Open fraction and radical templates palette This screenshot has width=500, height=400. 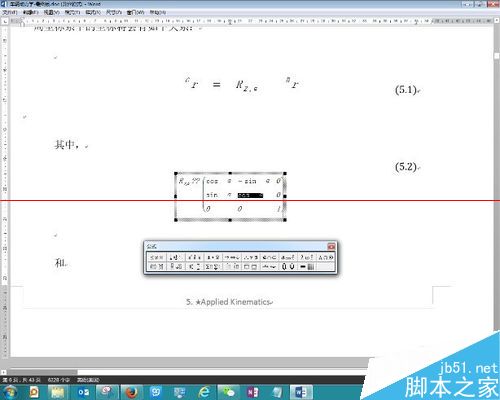[176, 266]
